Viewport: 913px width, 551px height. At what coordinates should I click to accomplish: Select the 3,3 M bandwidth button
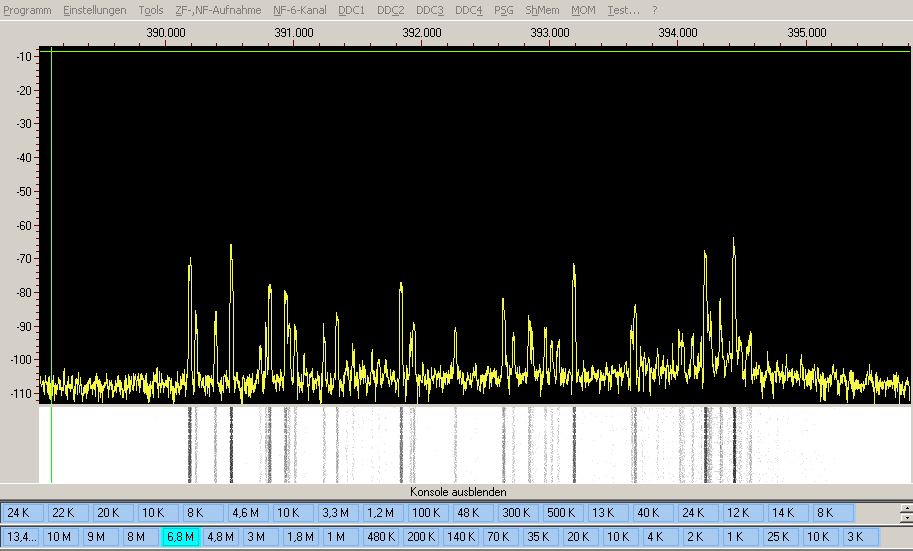click(x=339, y=513)
